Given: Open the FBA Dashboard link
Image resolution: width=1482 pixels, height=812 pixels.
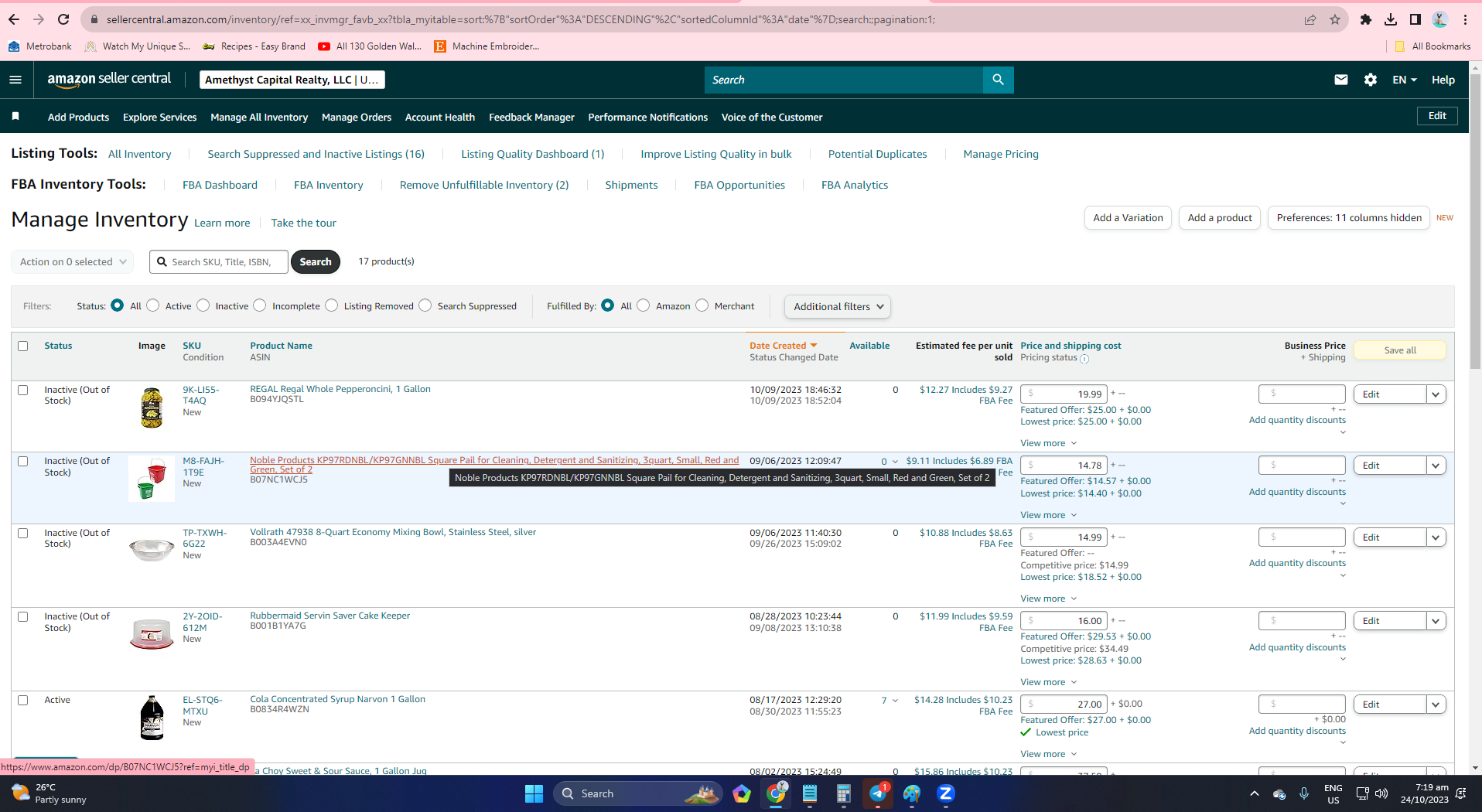Looking at the screenshot, I should pos(220,185).
